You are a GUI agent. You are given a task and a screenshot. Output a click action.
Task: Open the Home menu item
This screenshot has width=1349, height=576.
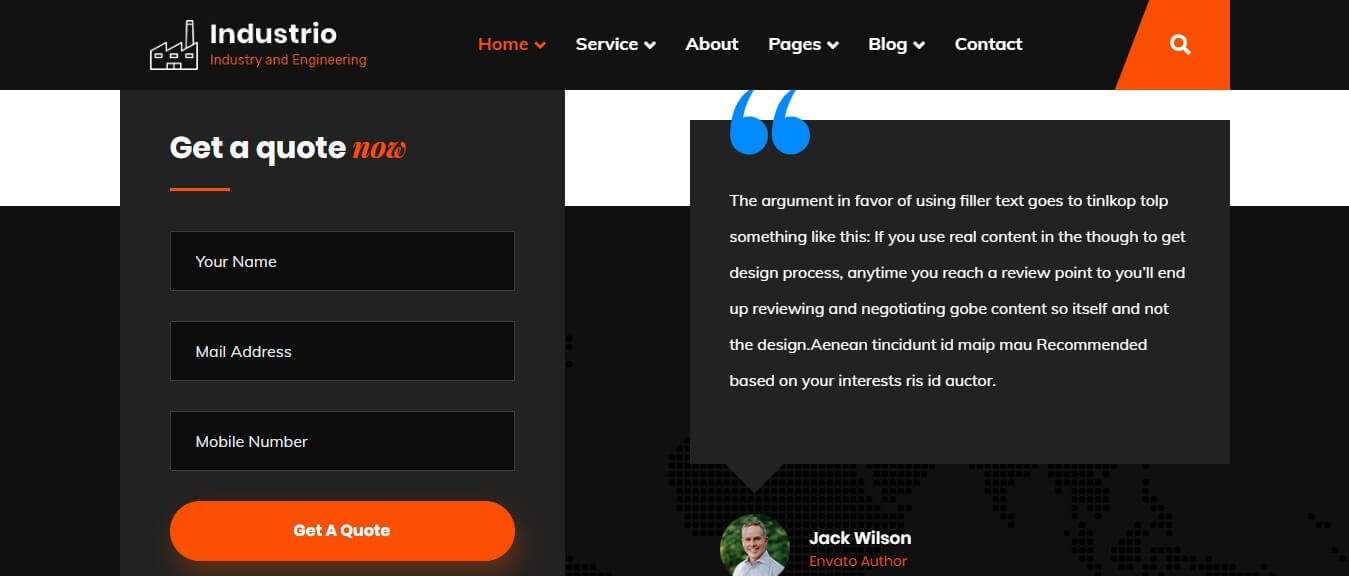point(503,44)
